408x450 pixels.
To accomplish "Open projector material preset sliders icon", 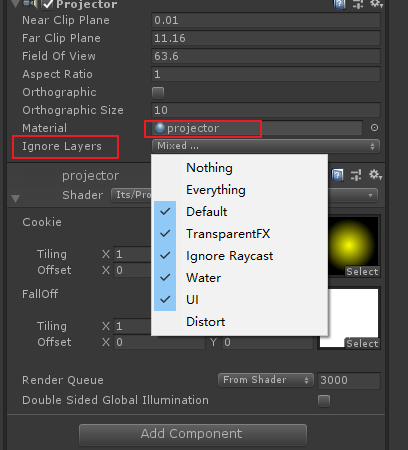I will 356,175.
